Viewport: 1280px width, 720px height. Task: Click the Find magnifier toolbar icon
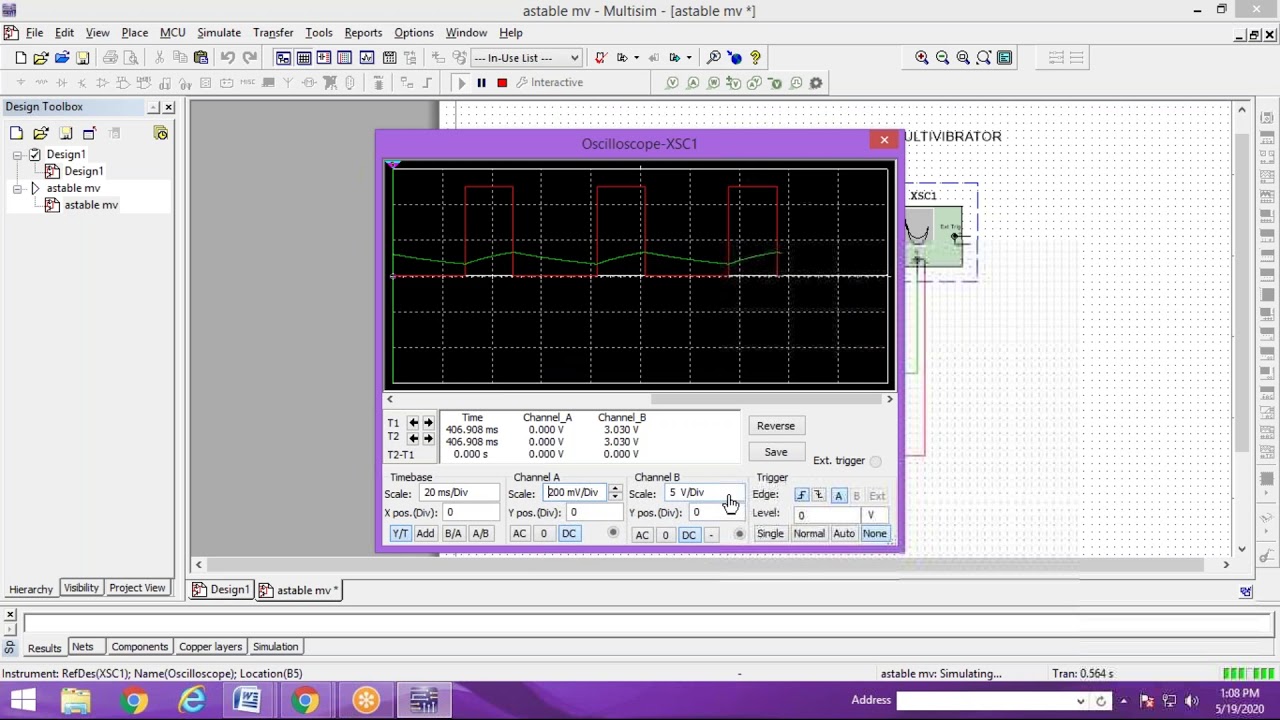pos(714,58)
